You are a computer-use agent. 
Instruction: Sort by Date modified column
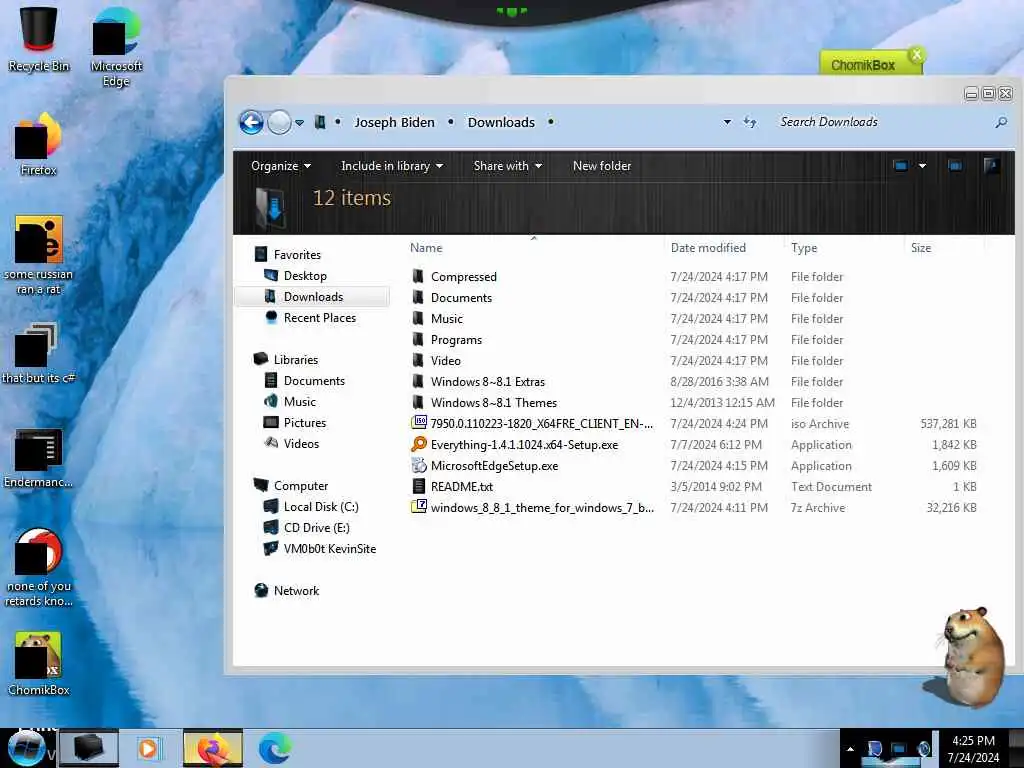(x=708, y=248)
